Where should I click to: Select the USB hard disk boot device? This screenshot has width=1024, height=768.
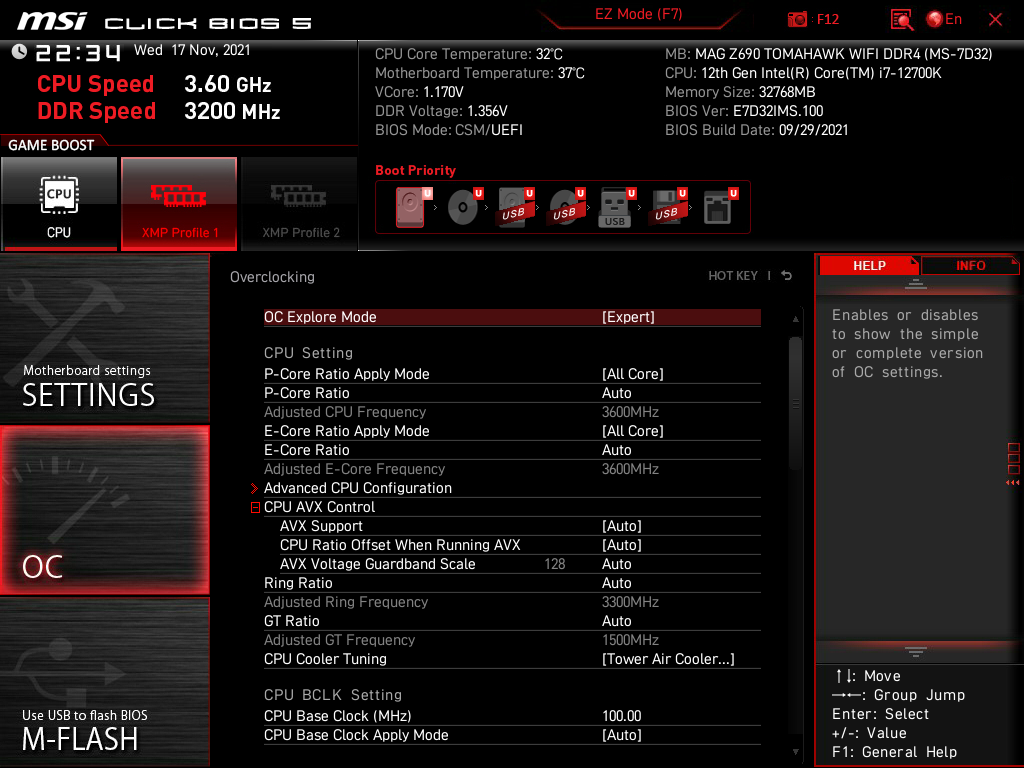pos(515,207)
